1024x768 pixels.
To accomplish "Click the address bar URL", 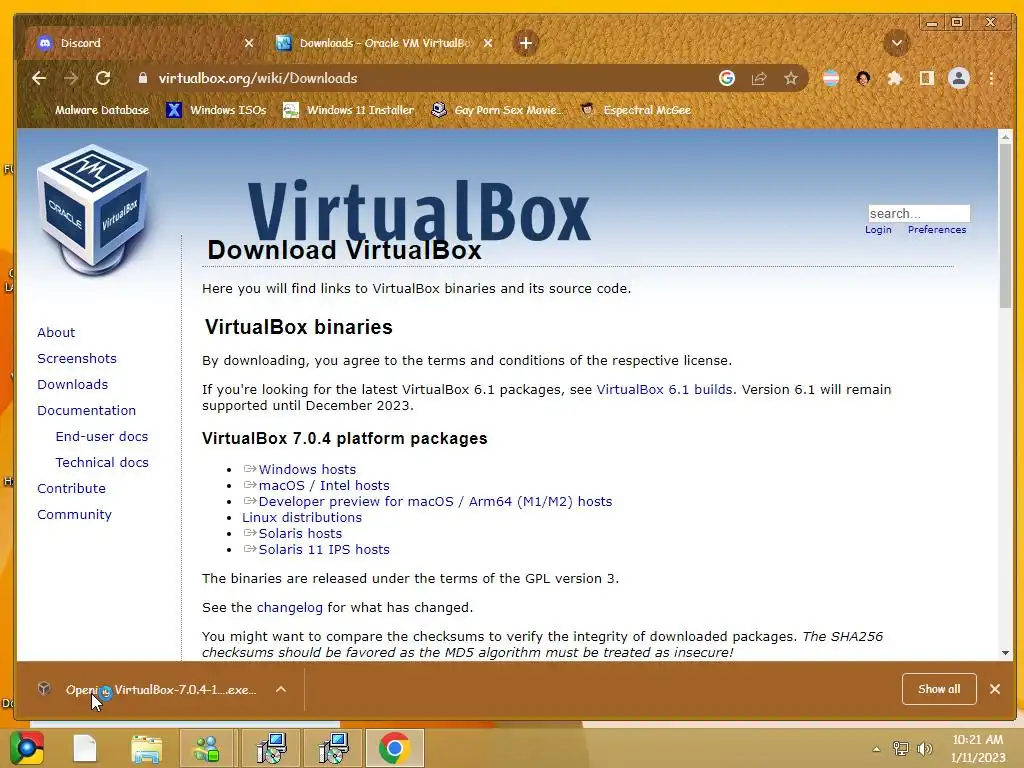I will [258, 78].
